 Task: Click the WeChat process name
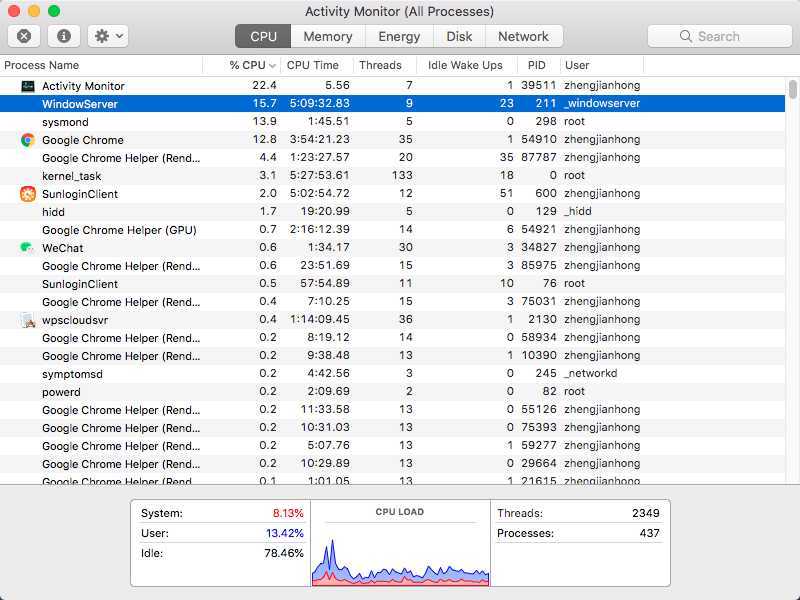(62, 248)
